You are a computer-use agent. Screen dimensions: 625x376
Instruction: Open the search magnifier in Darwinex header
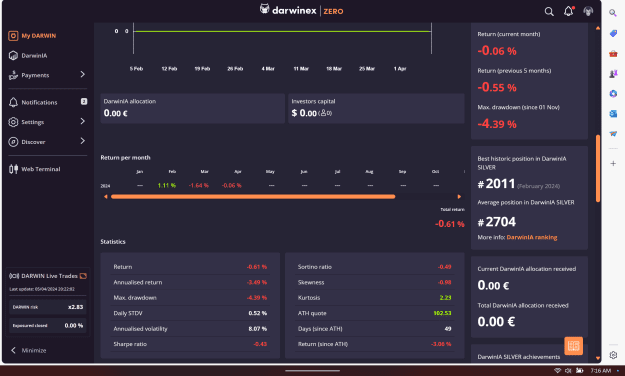pyautogui.click(x=549, y=12)
